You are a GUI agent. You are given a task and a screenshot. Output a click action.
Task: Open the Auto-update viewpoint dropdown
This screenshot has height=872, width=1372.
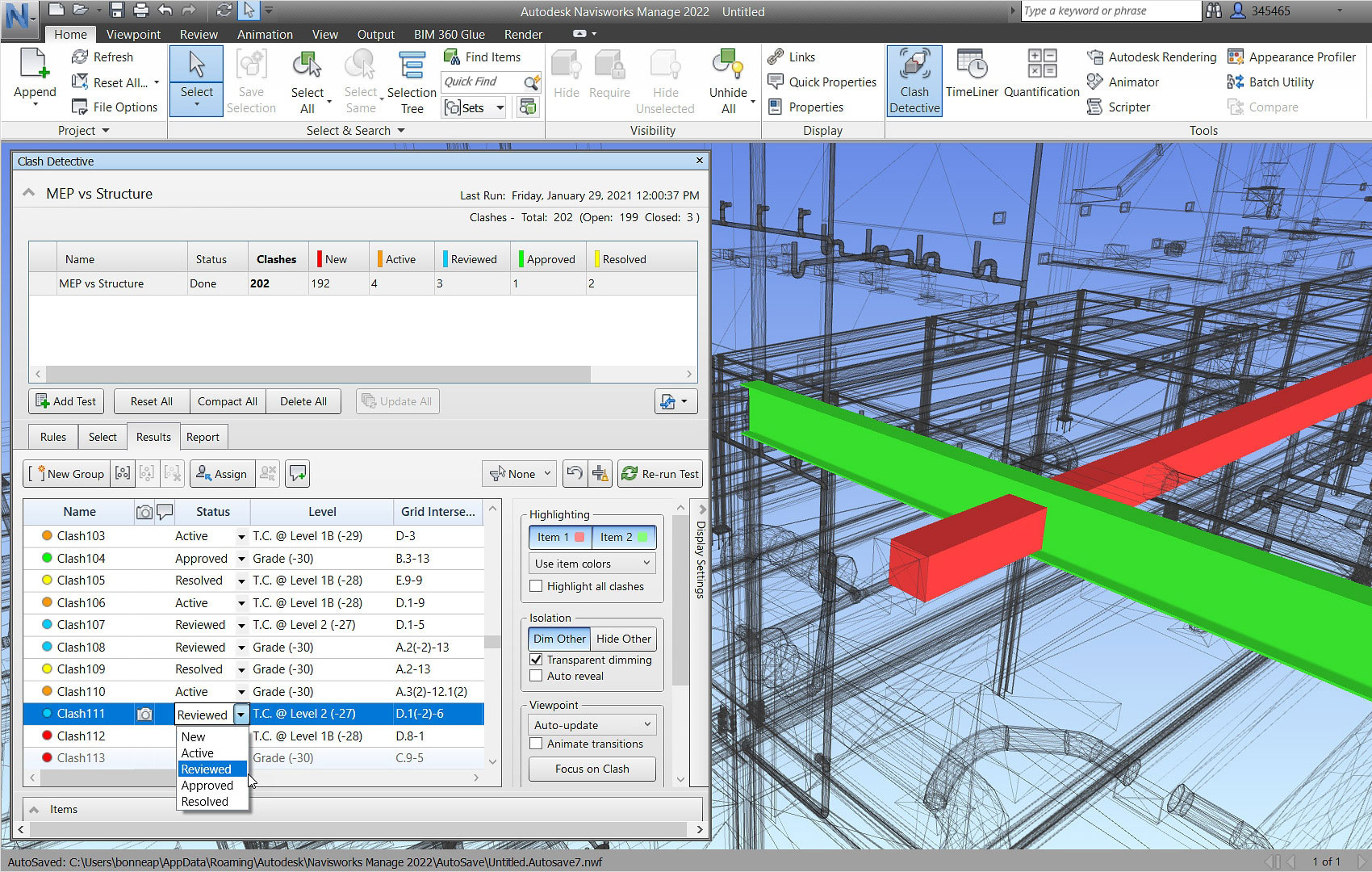(x=592, y=725)
